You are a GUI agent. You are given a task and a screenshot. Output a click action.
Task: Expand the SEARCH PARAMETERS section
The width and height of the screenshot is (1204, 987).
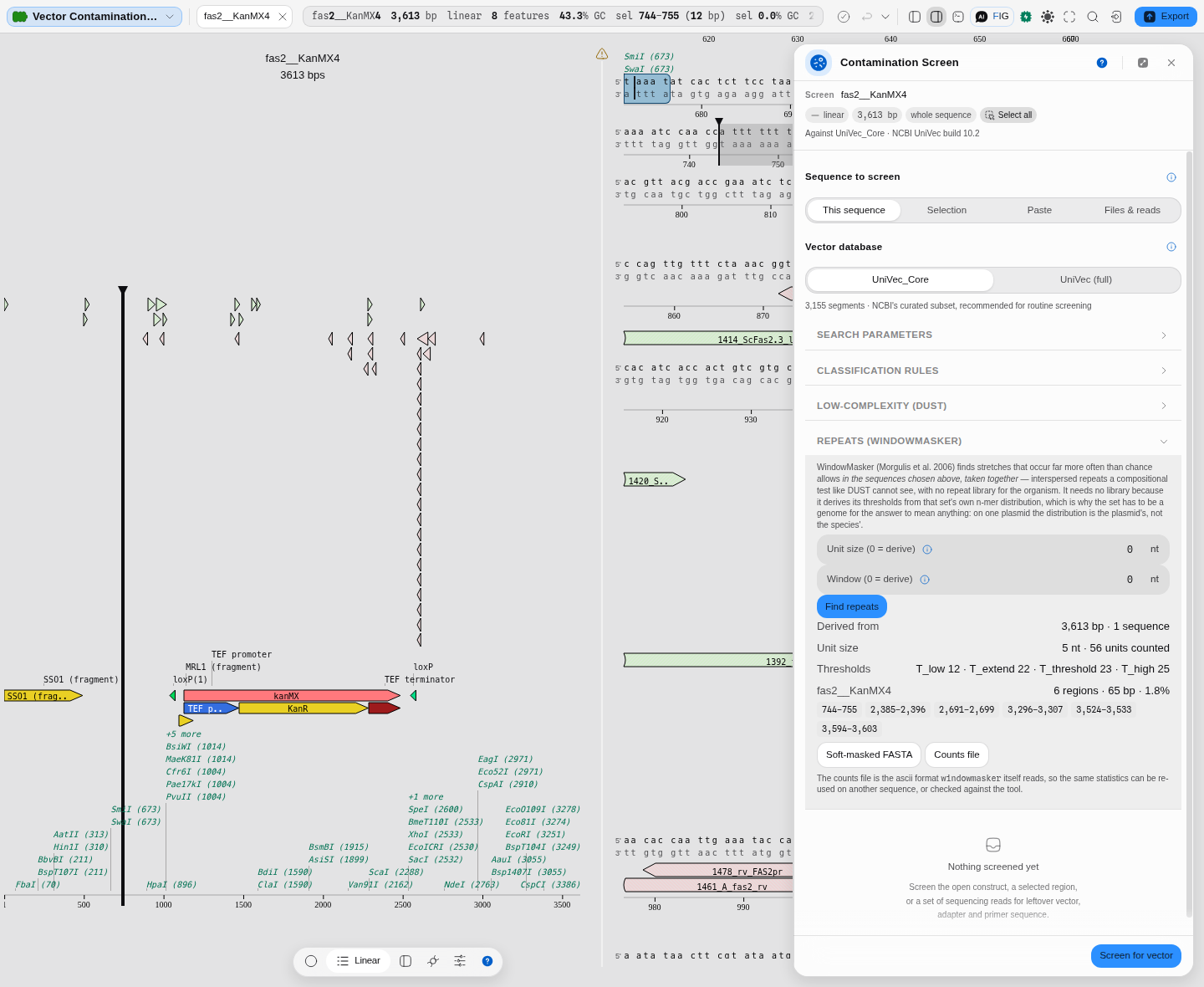tap(993, 335)
